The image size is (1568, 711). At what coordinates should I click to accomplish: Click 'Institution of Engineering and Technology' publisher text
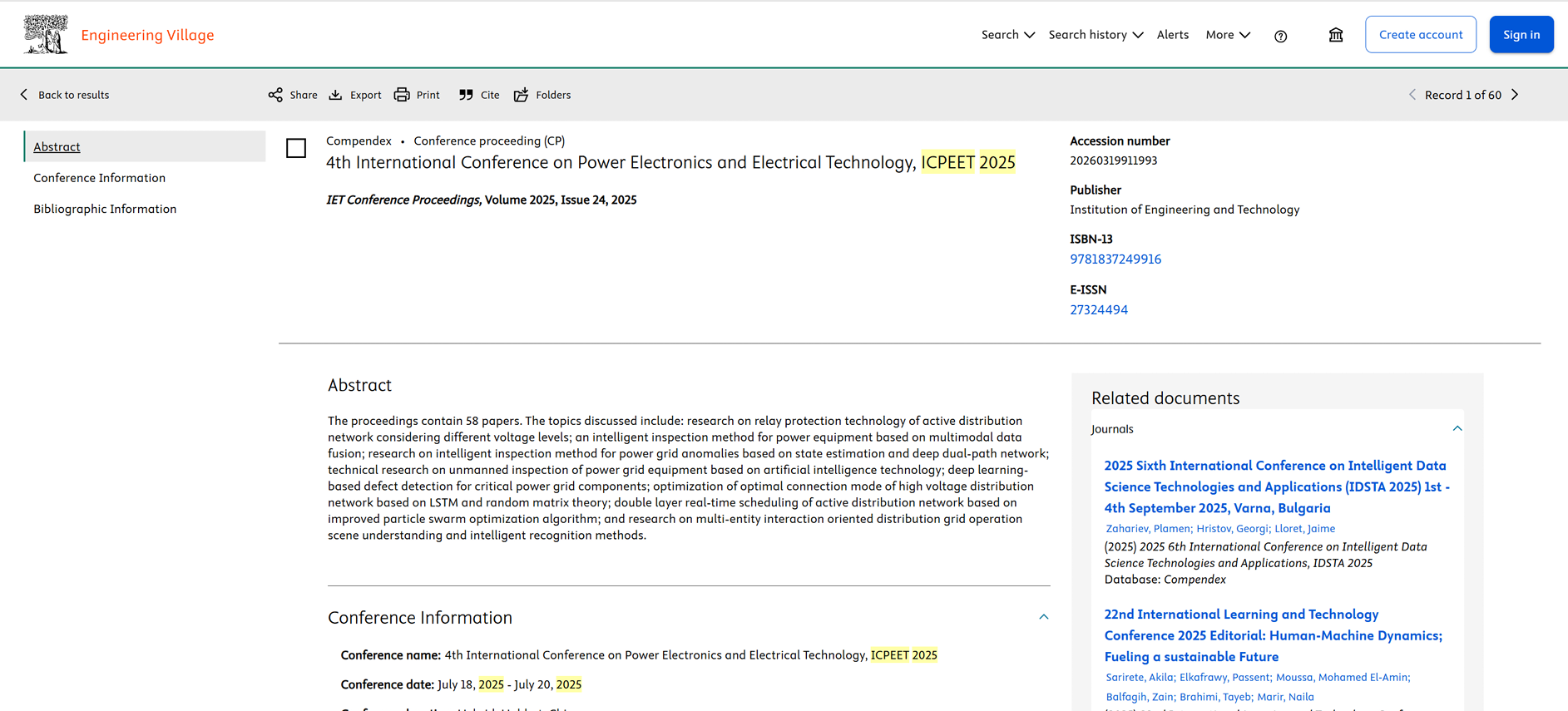pyautogui.click(x=1185, y=210)
